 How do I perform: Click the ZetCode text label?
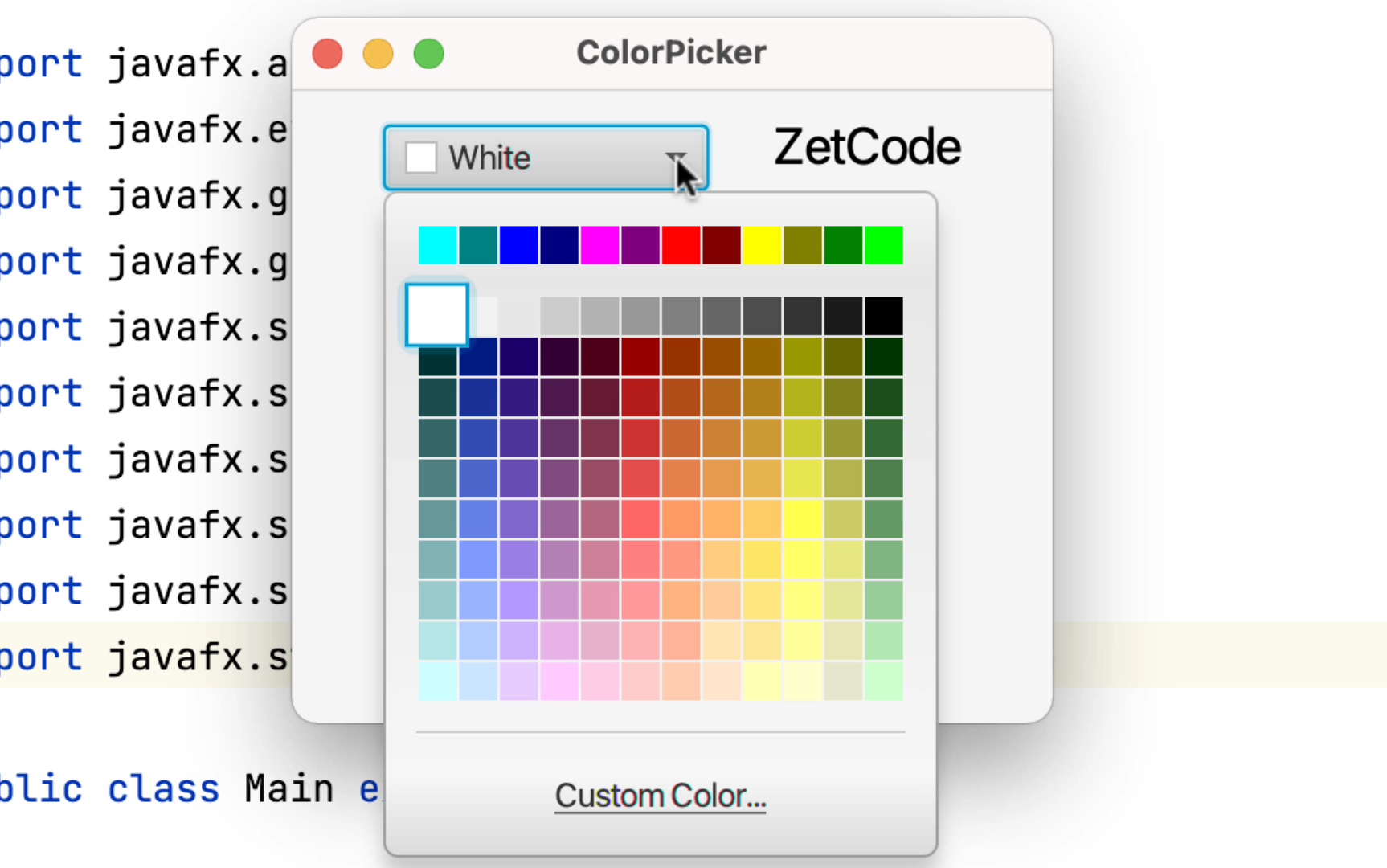click(x=867, y=147)
